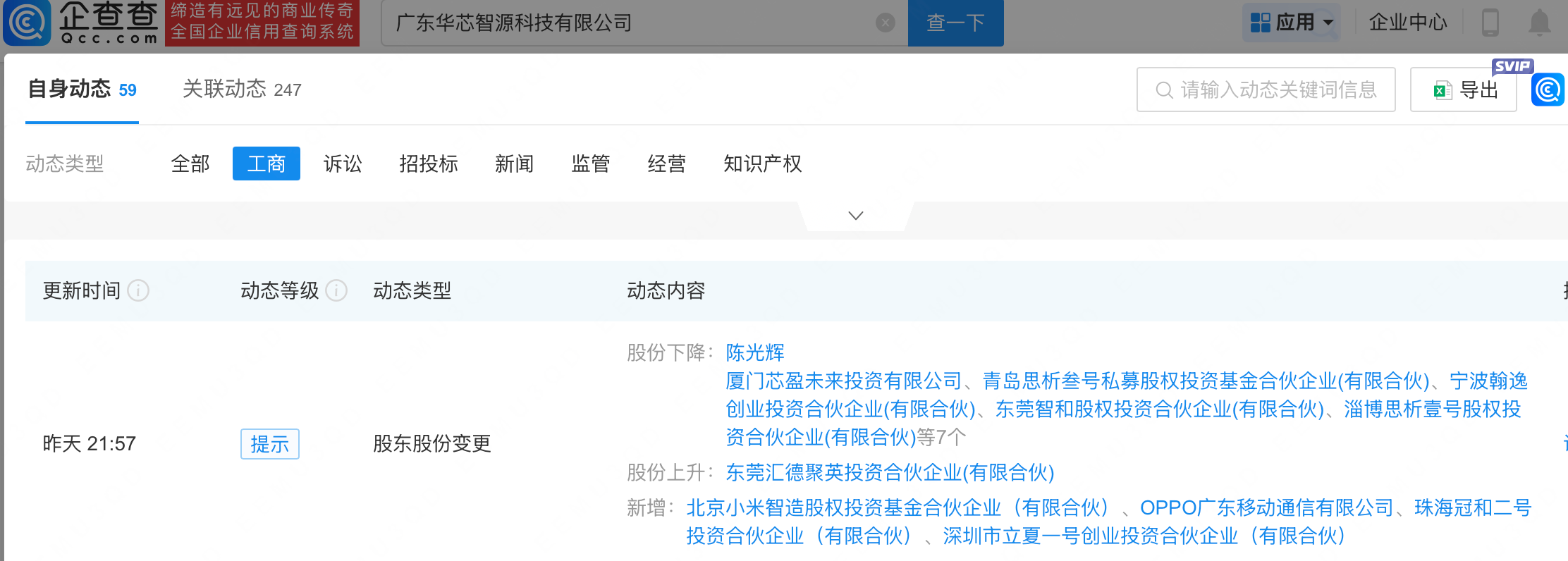Select 招投标 dynamic type filter
The image size is (1568, 561).
429,164
